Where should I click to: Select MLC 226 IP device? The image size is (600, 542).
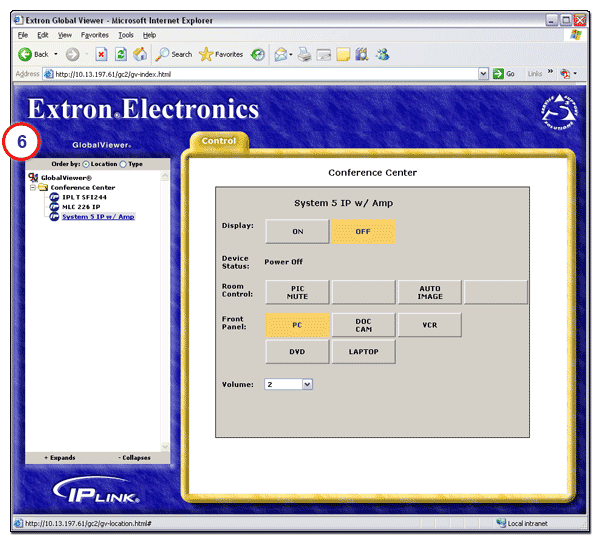tap(84, 207)
